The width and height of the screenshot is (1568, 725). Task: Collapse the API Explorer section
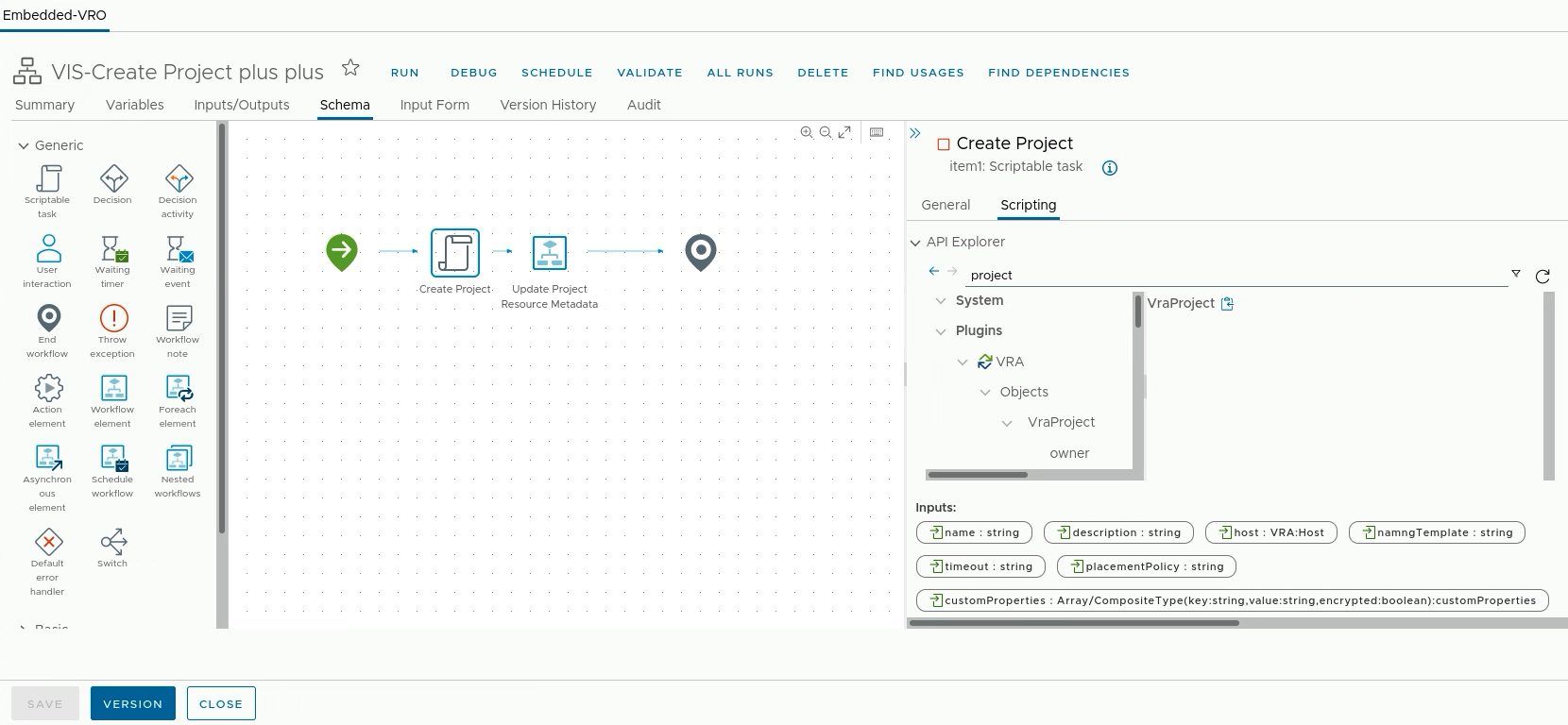point(915,243)
